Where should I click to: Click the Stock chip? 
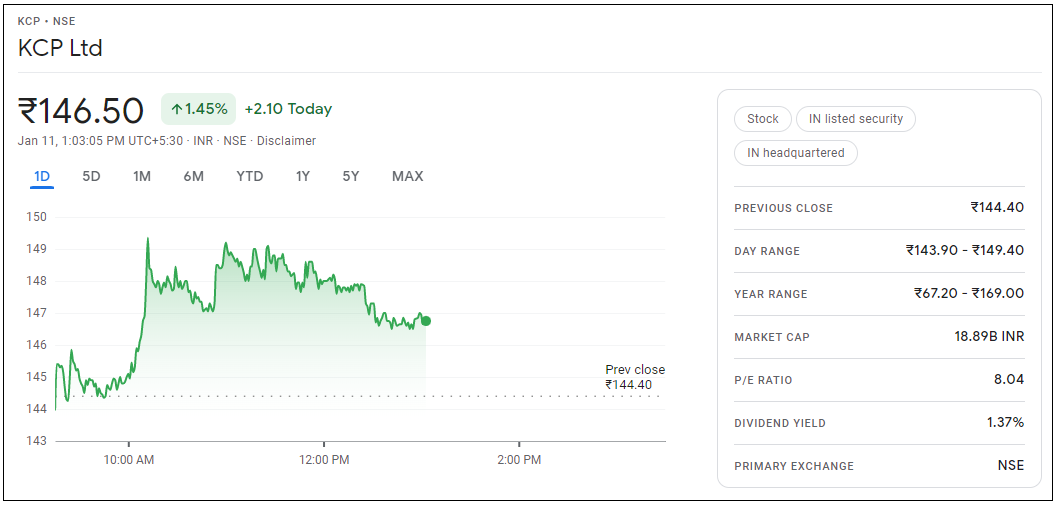tap(762, 119)
